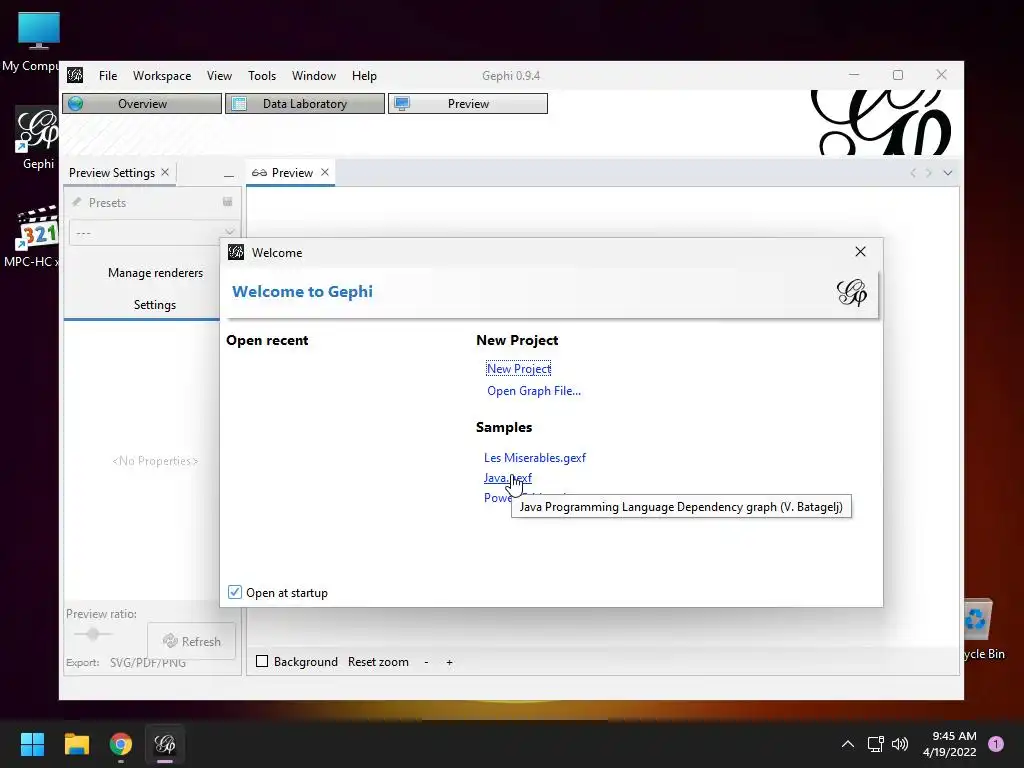
Task: Adjust the Preview ratio slider
Action: click(x=93, y=633)
